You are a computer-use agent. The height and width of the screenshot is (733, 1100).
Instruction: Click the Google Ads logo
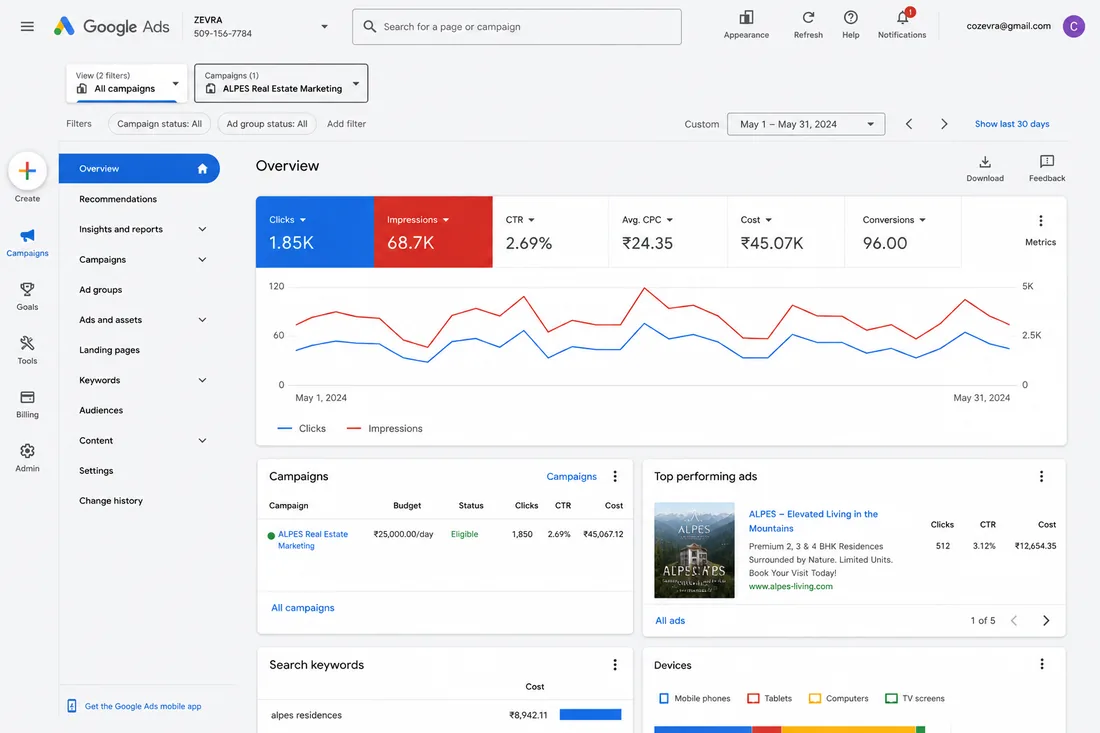[112, 27]
